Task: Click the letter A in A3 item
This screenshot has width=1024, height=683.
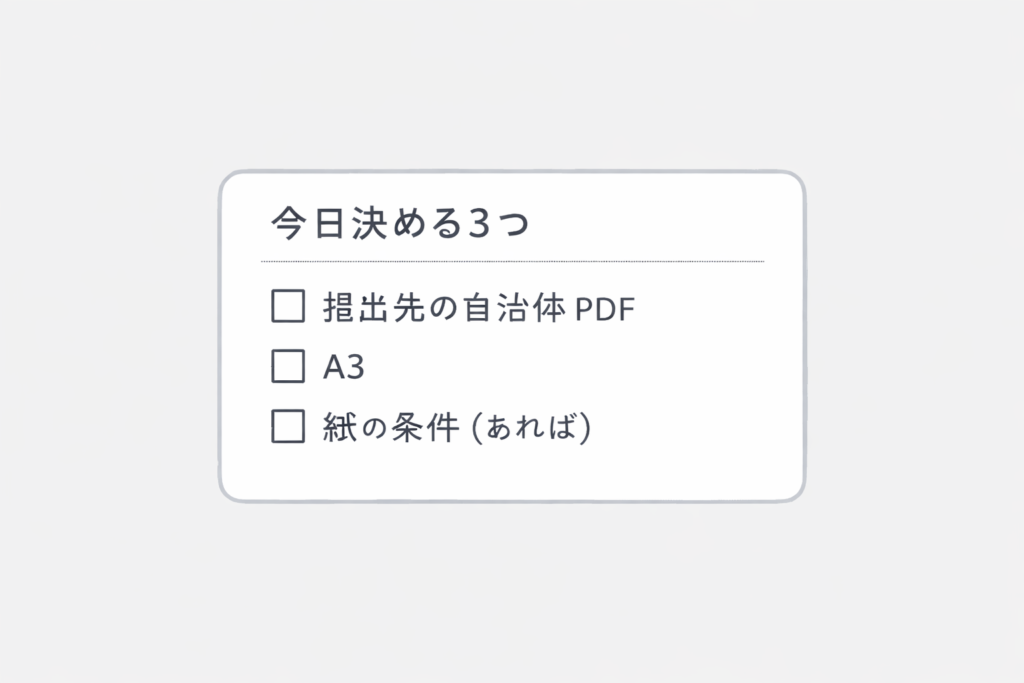Action: click(333, 368)
